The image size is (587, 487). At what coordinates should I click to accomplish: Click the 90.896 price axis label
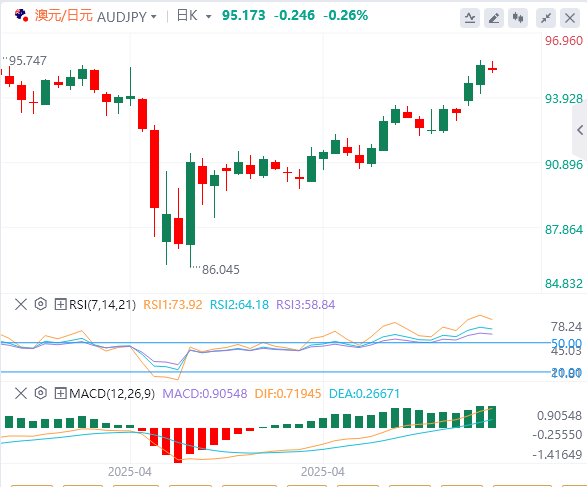564,165
